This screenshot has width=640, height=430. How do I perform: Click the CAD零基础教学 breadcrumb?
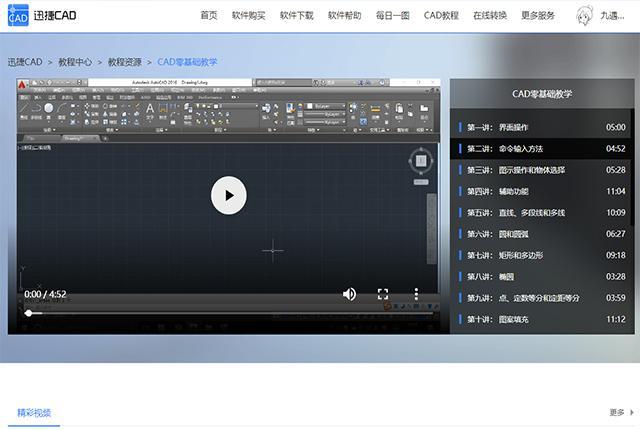click(187, 62)
